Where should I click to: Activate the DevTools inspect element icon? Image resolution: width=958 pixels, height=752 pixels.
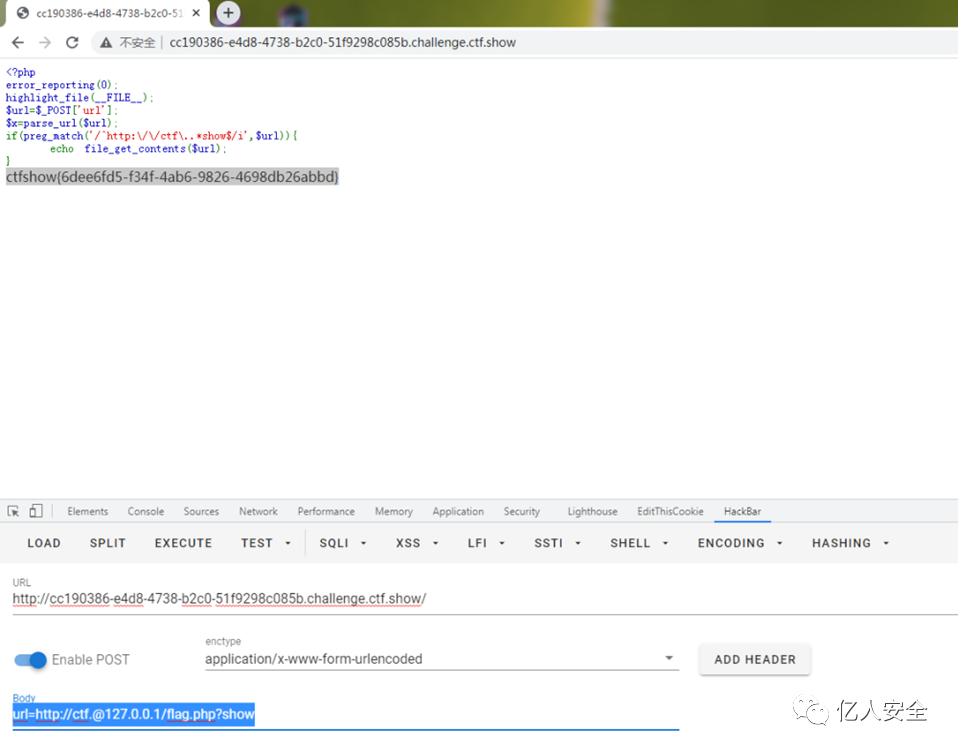[x=13, y=511]
